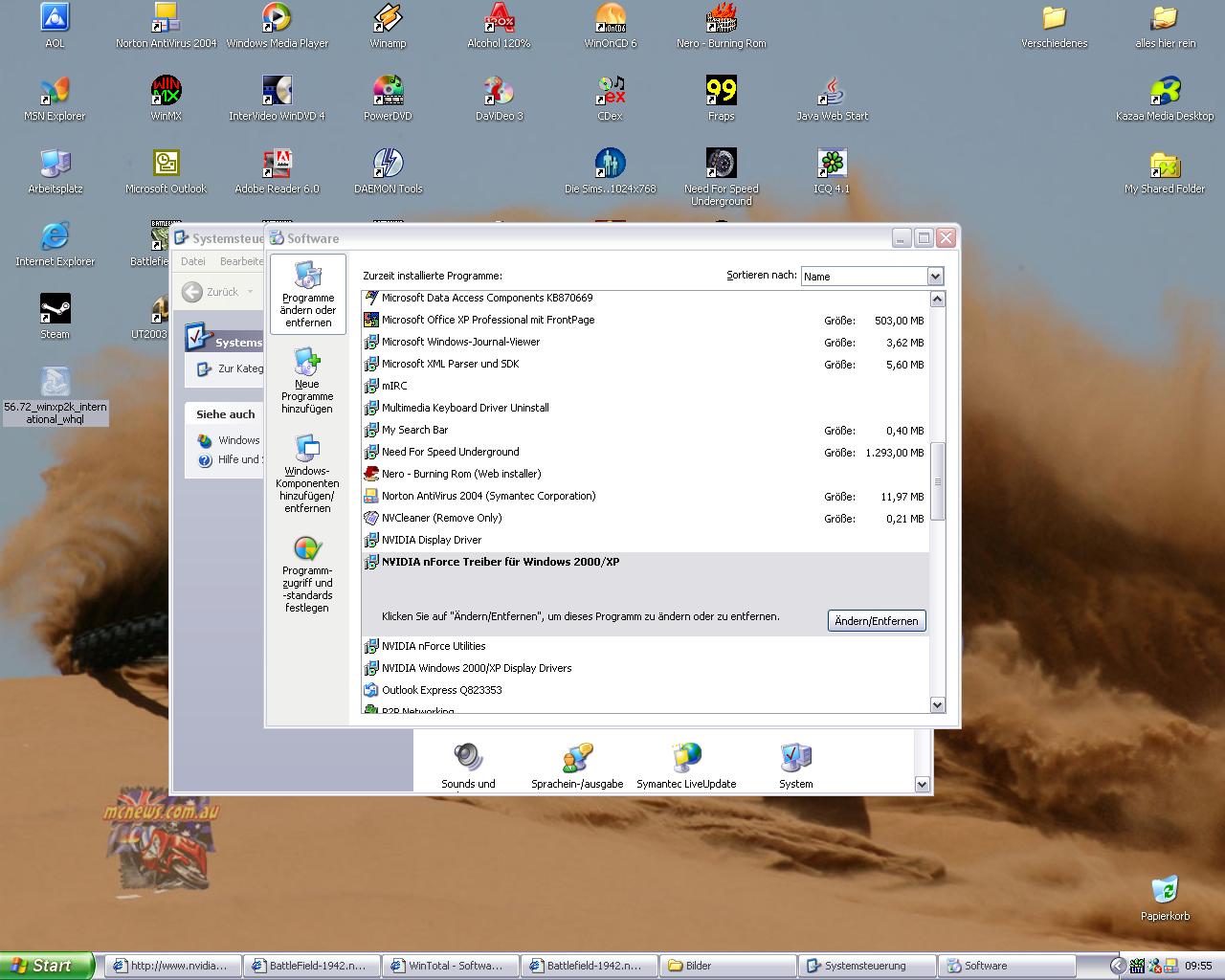Select the WinMX desktop icon
1225x980 pixels.
pyautogui.click(x=166, y=98)
